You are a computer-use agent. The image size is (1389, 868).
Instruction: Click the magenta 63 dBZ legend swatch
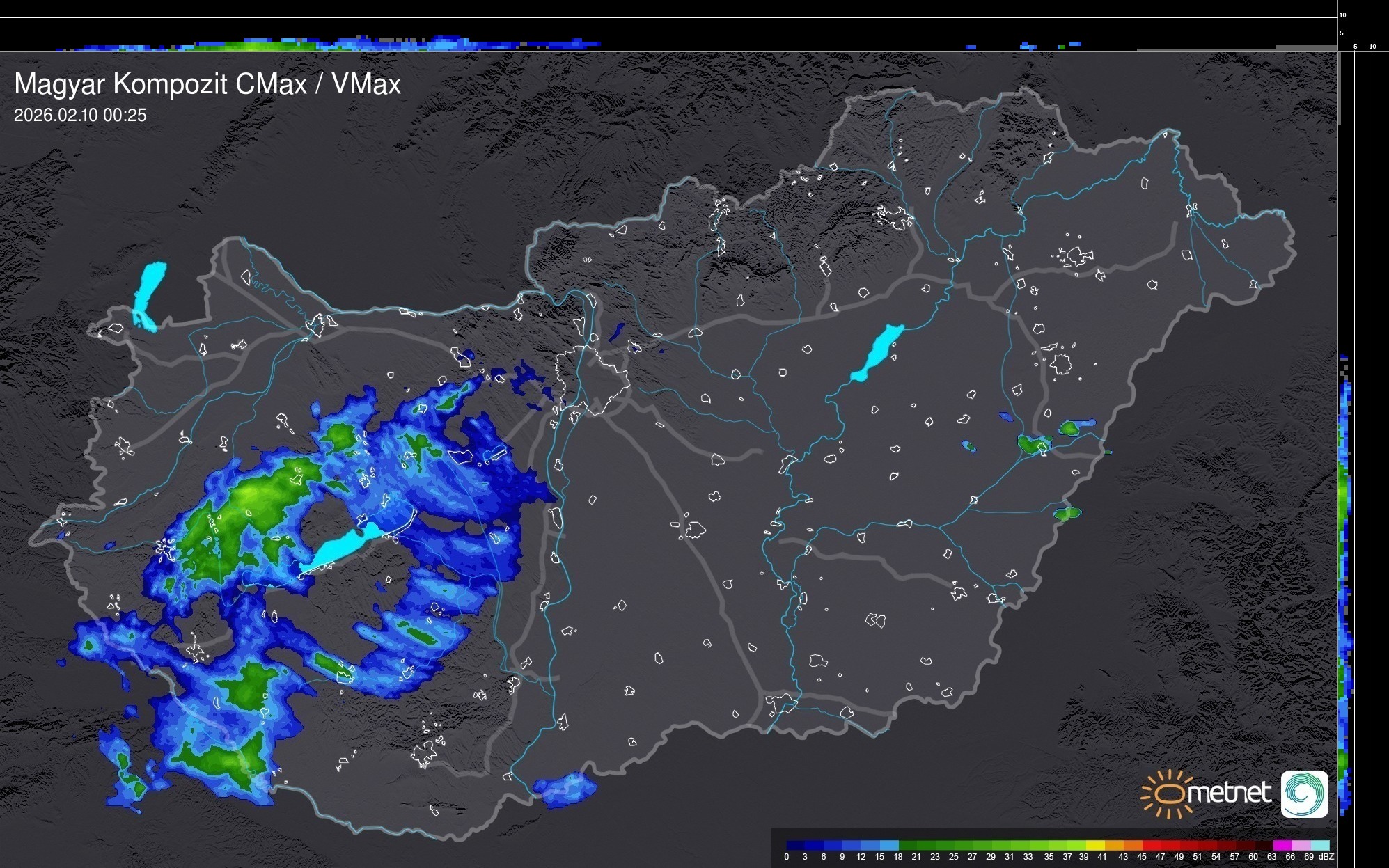1282,845
